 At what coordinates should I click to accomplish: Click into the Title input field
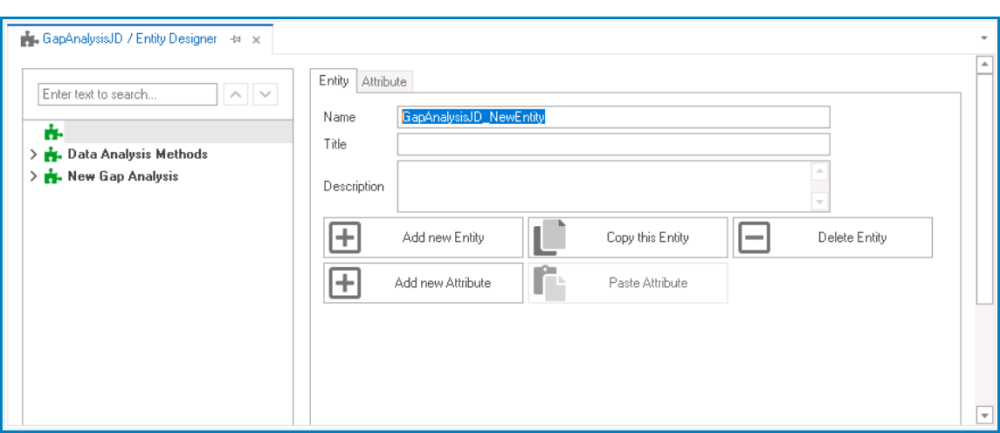tap(614, 144)
